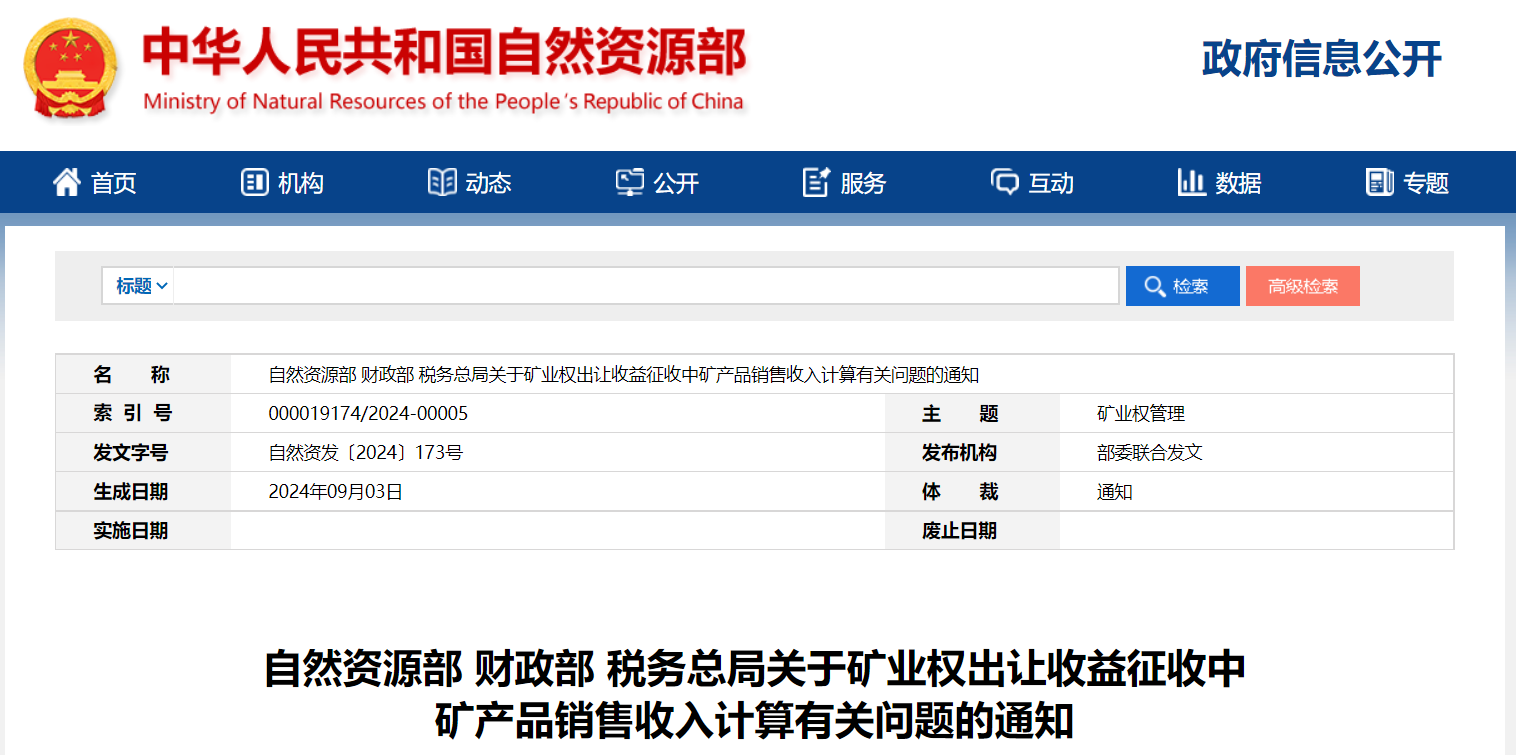Image resolution: width=1516 pixels, height=755 pixels.
Task: Click the bar chart icon for 数据
Action: 1191,182
